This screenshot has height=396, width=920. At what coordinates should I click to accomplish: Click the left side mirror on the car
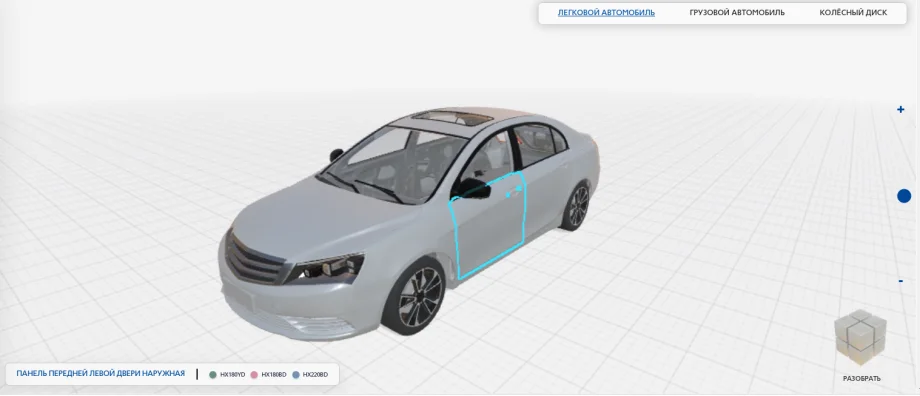[471, 188]
